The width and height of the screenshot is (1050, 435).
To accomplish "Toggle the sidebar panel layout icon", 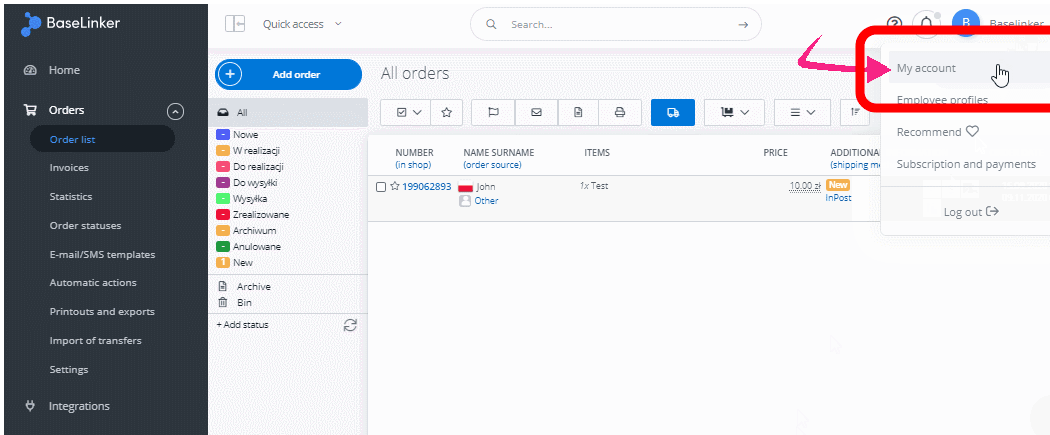I will [235, 24].
